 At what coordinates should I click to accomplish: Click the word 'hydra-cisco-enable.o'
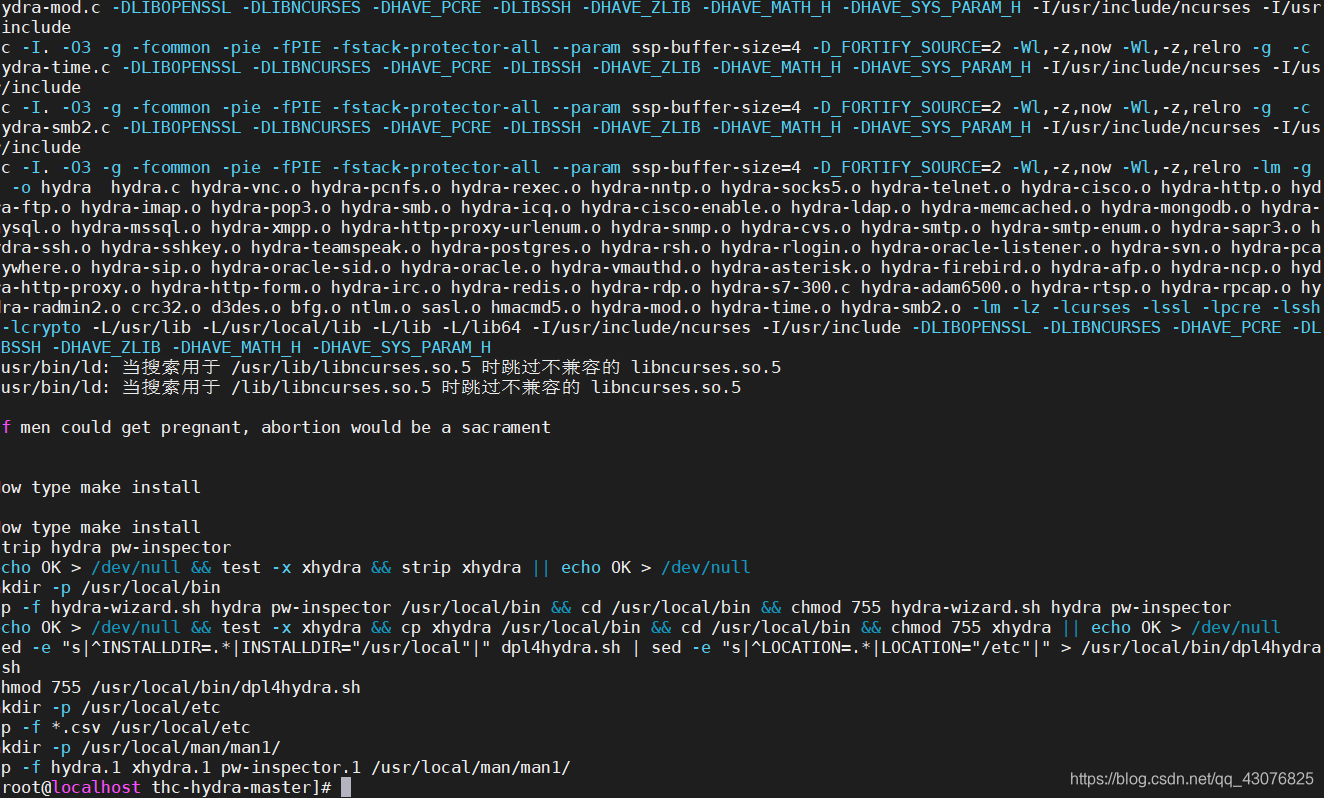pos(681,208)
